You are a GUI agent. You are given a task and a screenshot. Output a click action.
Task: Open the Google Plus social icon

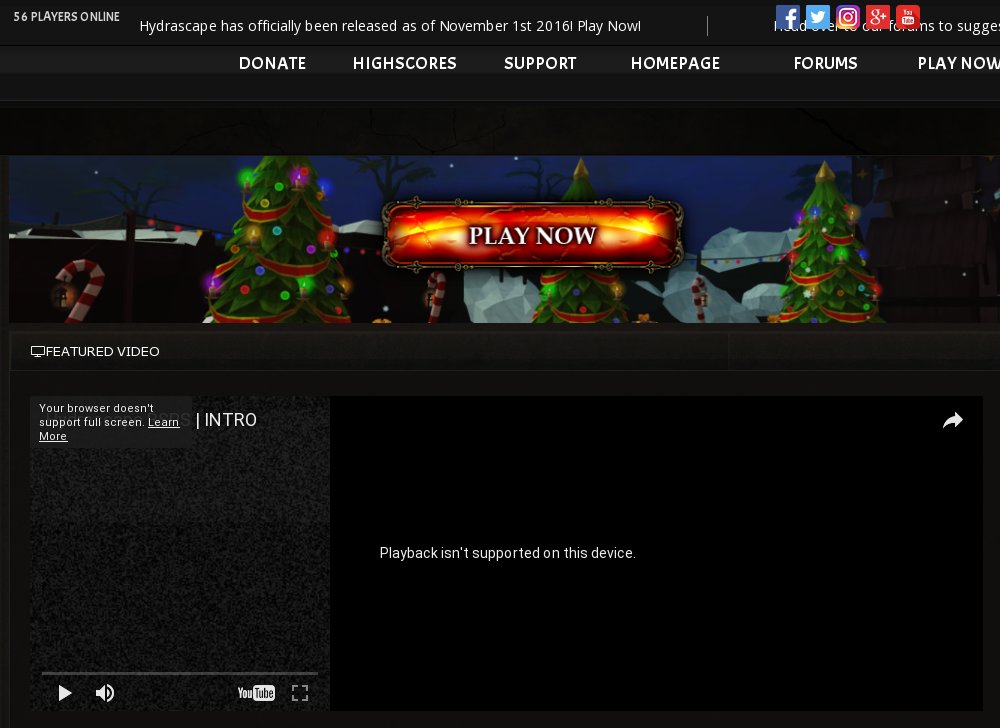878,17
